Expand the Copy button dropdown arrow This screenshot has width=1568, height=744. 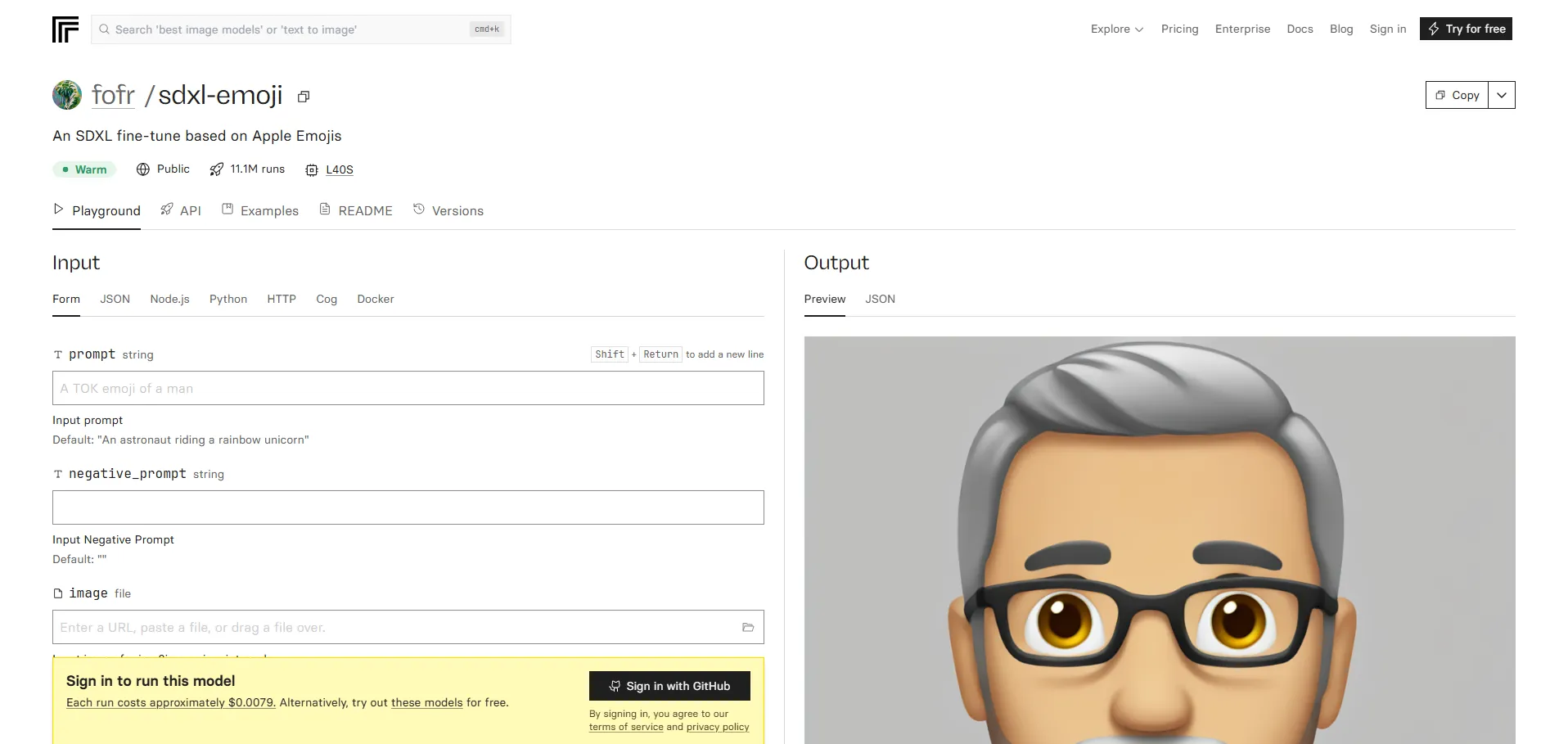click(1501, 95)
